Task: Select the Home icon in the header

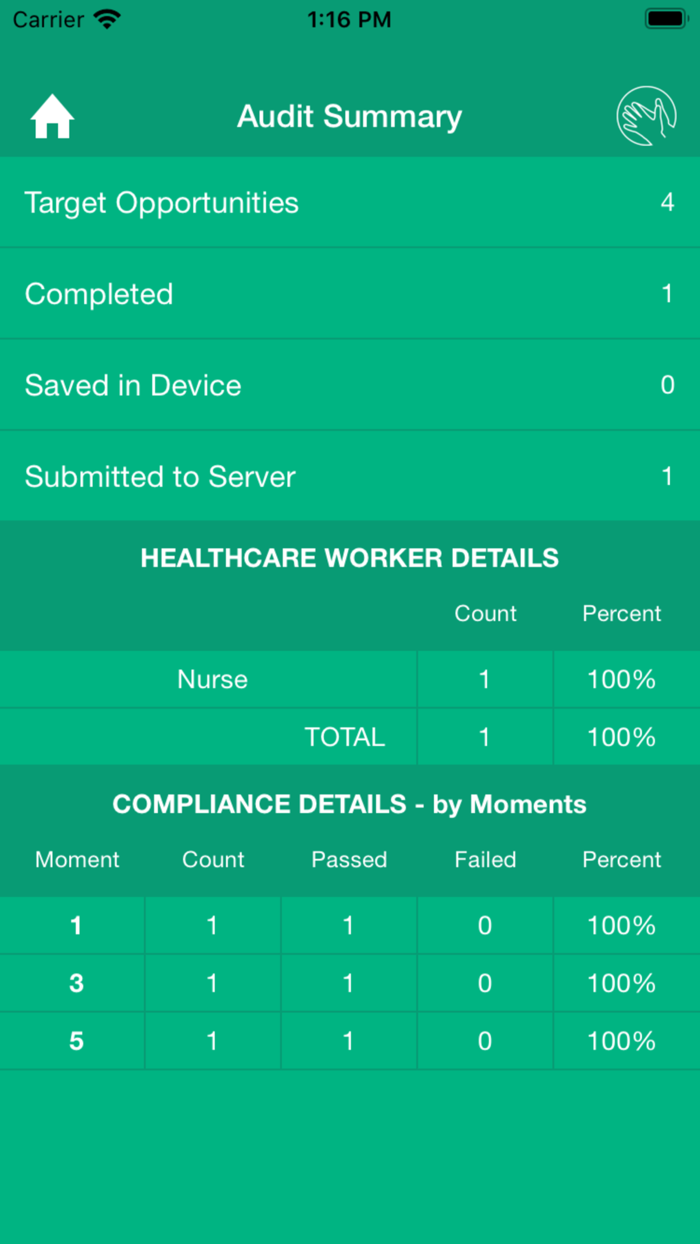Action: (x=50, y=116)
